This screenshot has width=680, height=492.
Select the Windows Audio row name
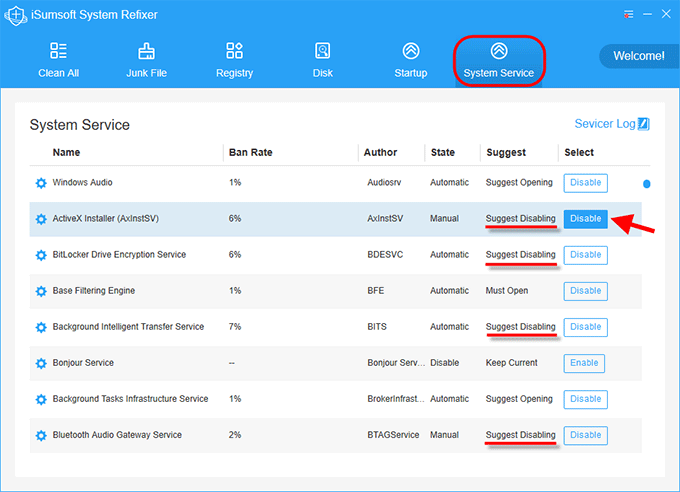click(x=82, y=182)
